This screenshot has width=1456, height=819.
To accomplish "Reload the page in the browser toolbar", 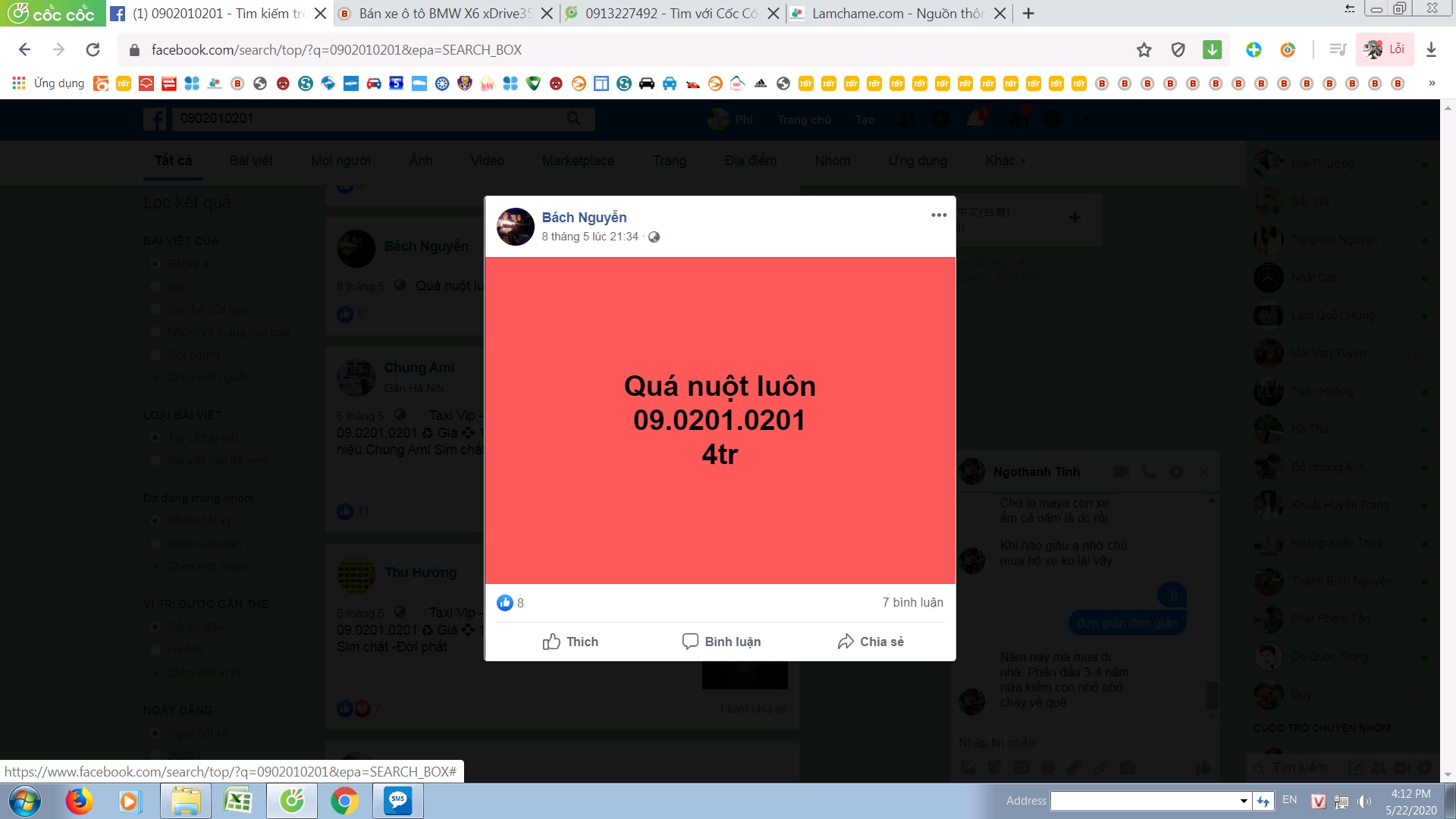I will click(x=93, y=50).
